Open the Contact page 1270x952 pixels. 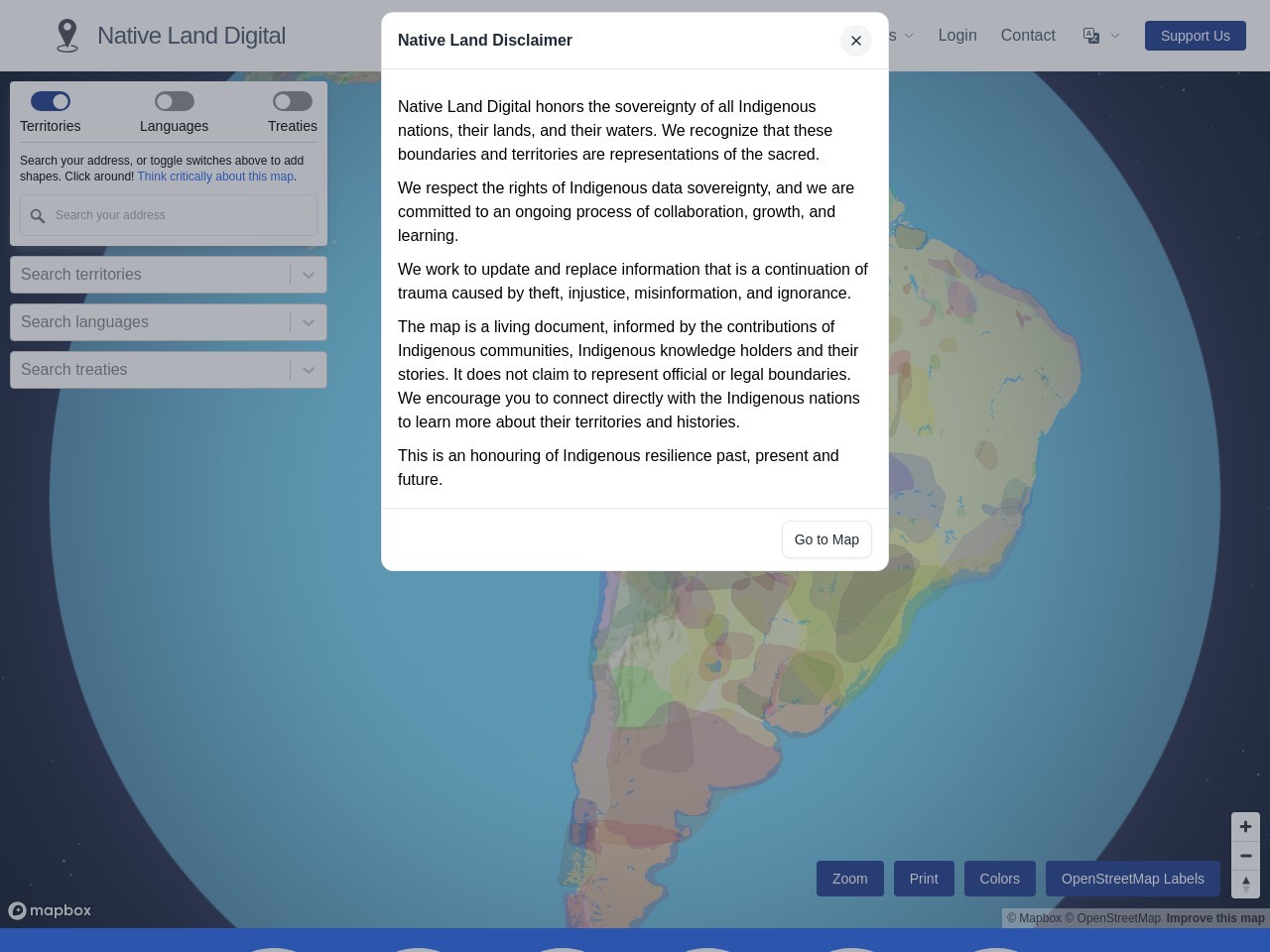(1028, 36)
